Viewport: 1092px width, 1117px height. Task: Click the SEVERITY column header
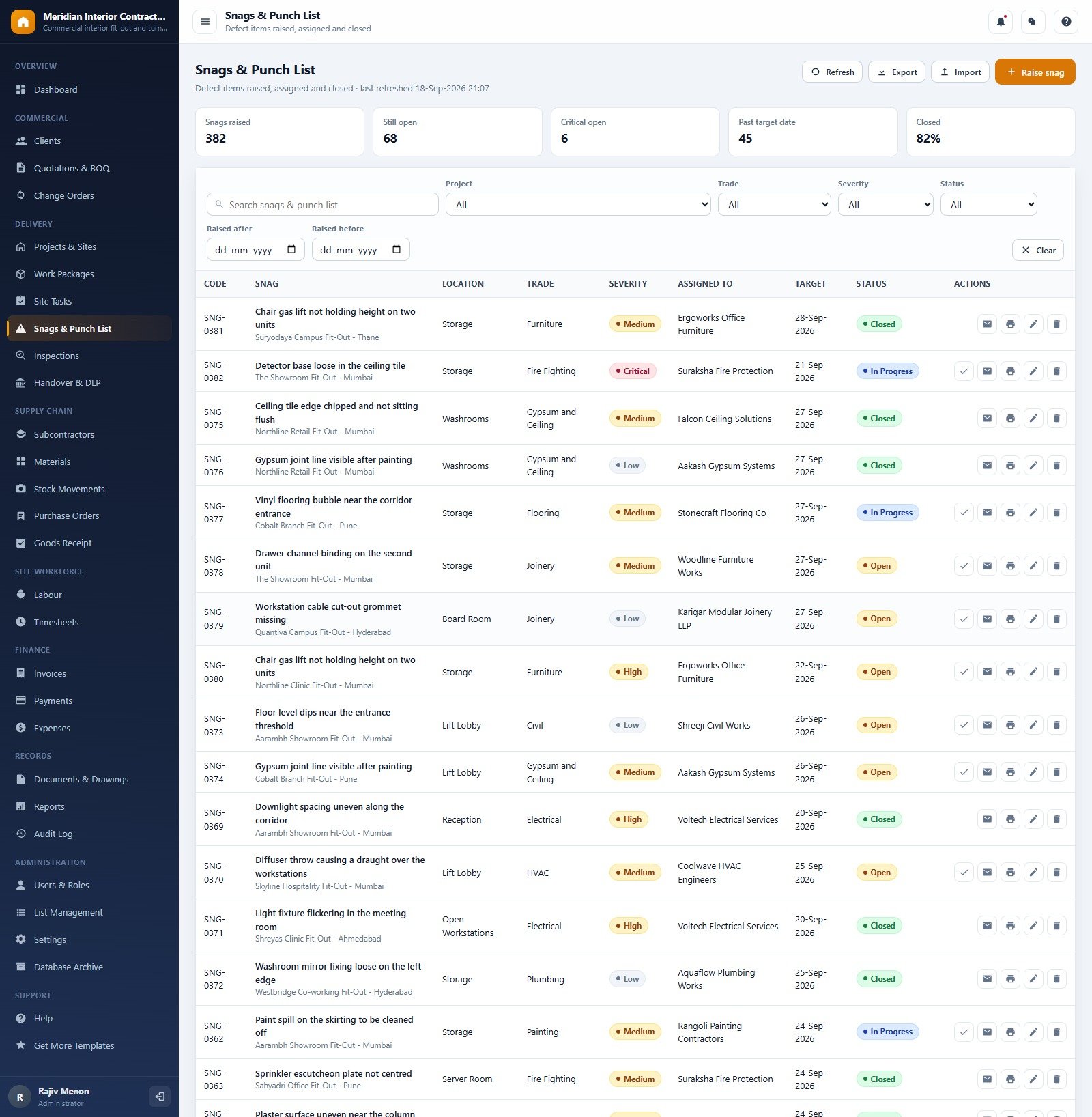(628, 284)
